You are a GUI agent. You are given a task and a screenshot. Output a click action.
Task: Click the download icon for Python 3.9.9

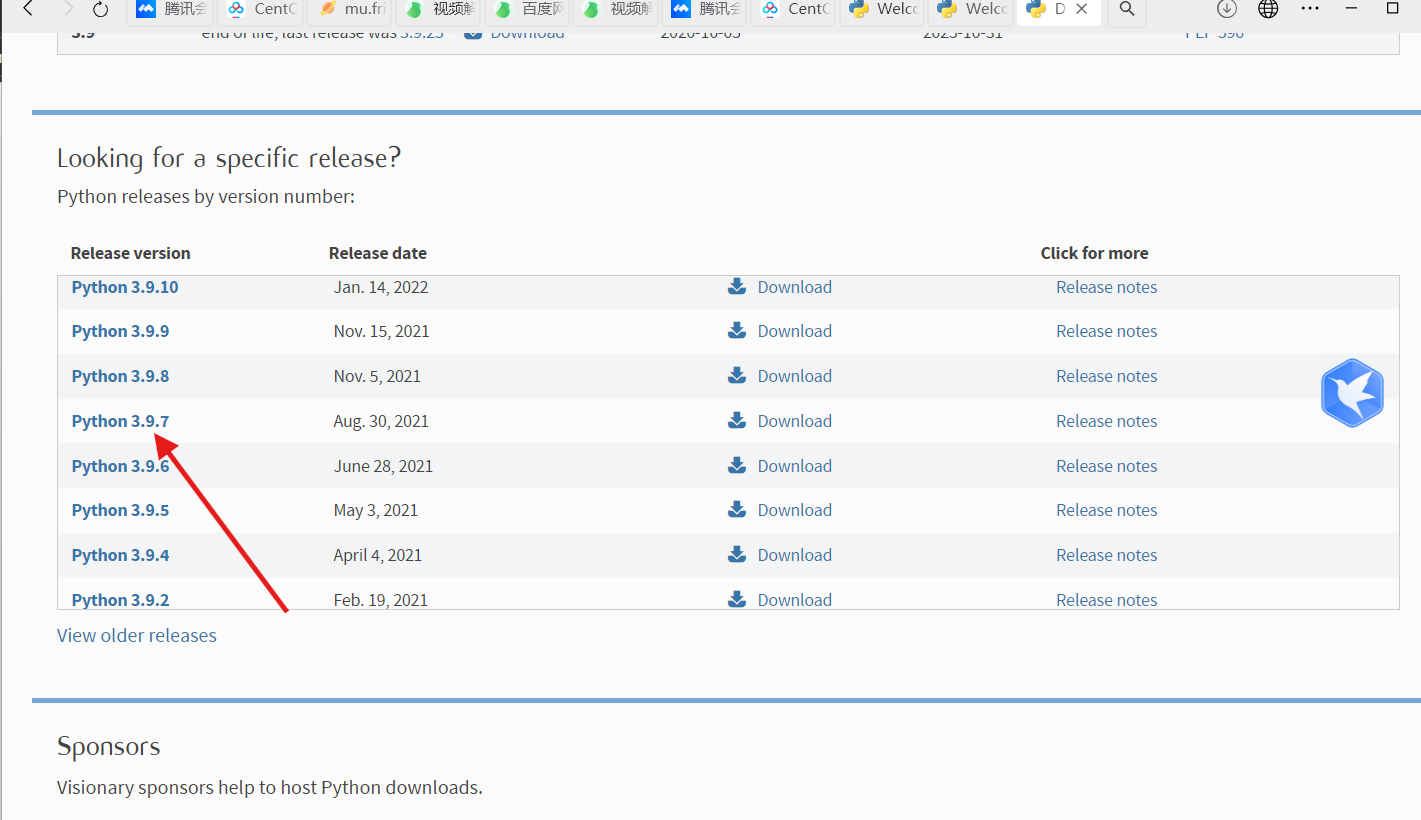[x=737, y=331]
